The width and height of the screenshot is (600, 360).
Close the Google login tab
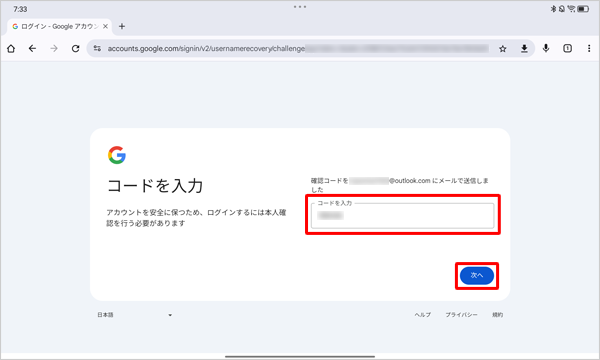pyautogui.click(x=105, y=26)
